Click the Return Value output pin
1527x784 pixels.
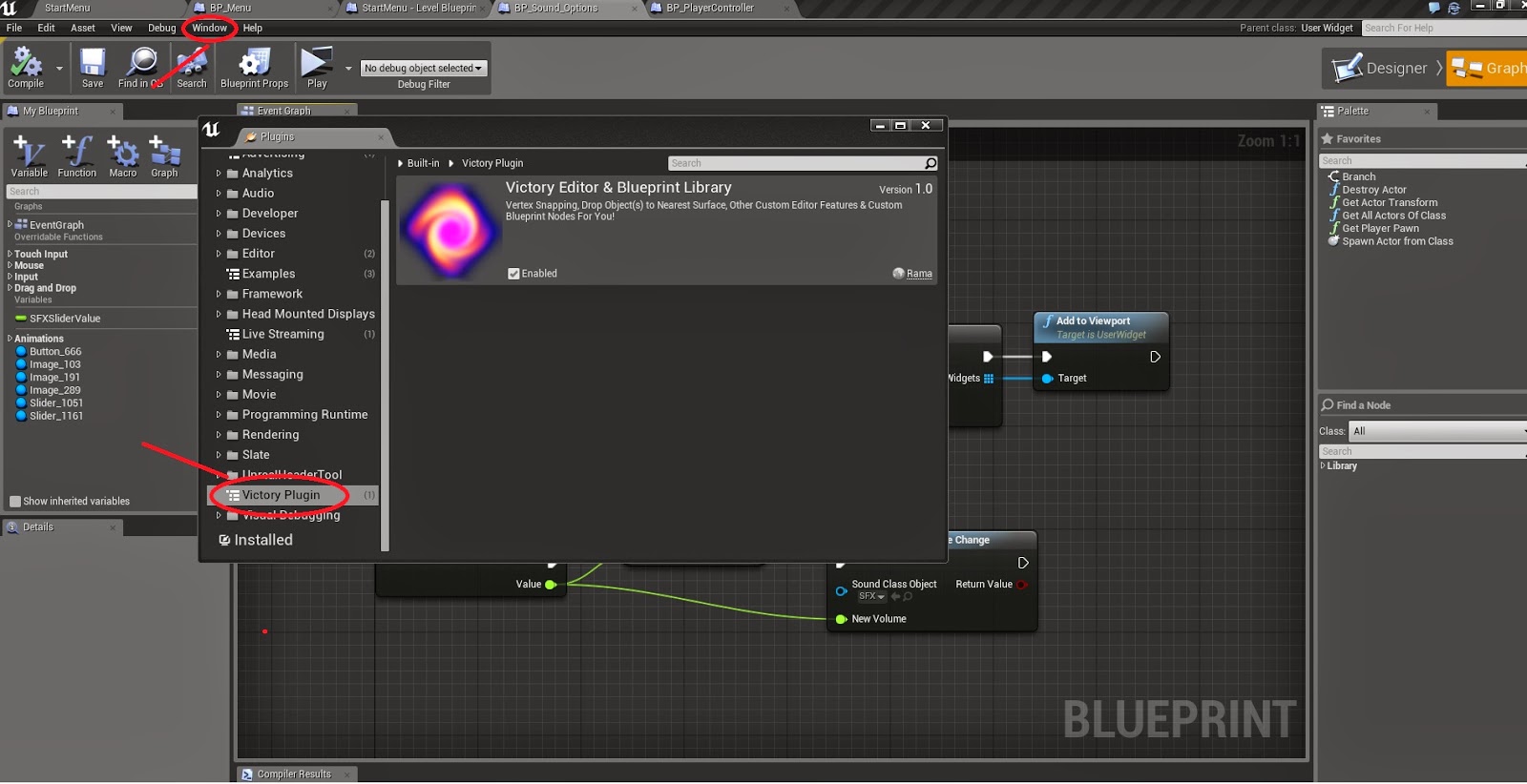click(1022, 585)
